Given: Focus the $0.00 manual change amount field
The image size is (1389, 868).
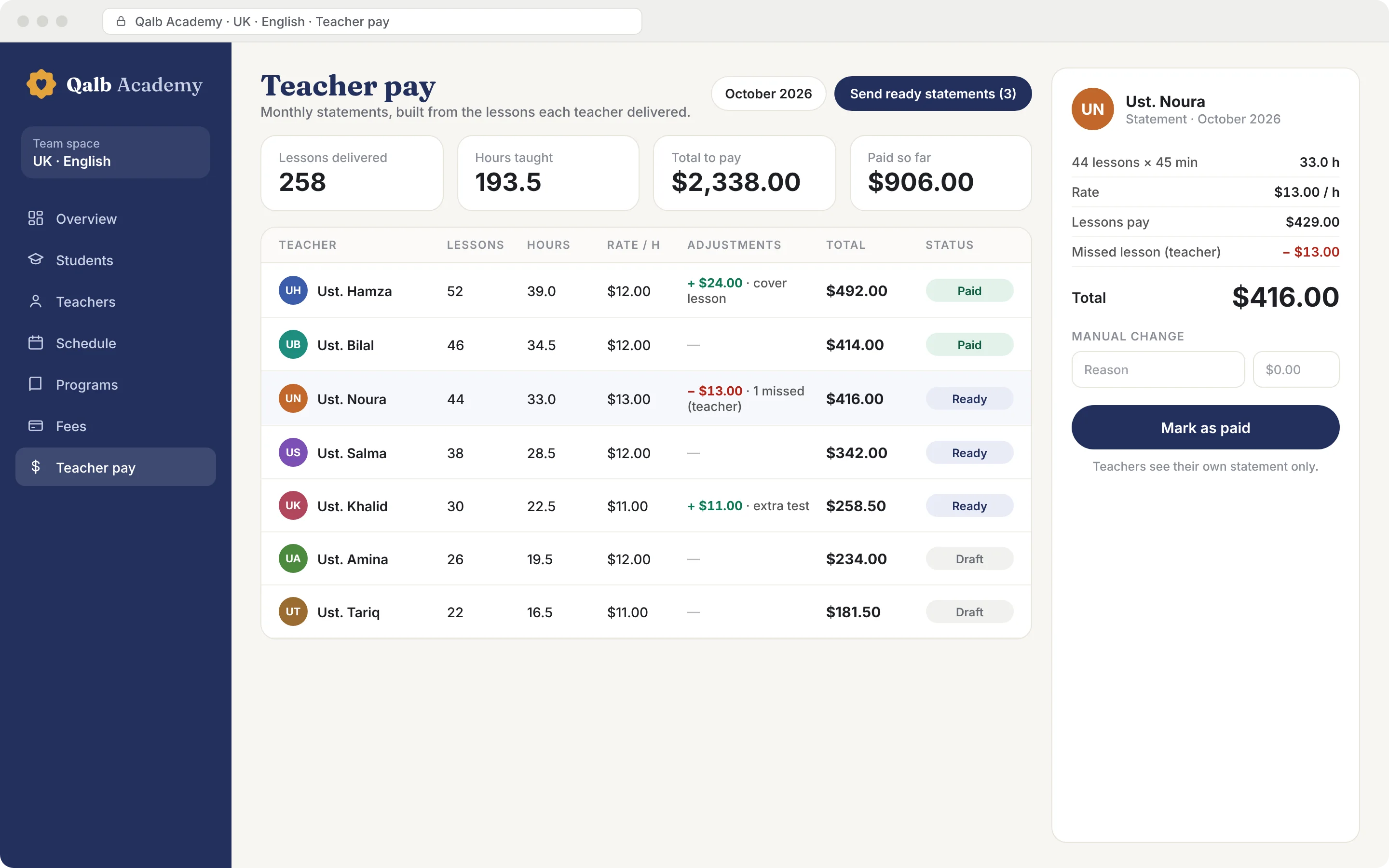Looking at the screenshot, I should 1296,370.
